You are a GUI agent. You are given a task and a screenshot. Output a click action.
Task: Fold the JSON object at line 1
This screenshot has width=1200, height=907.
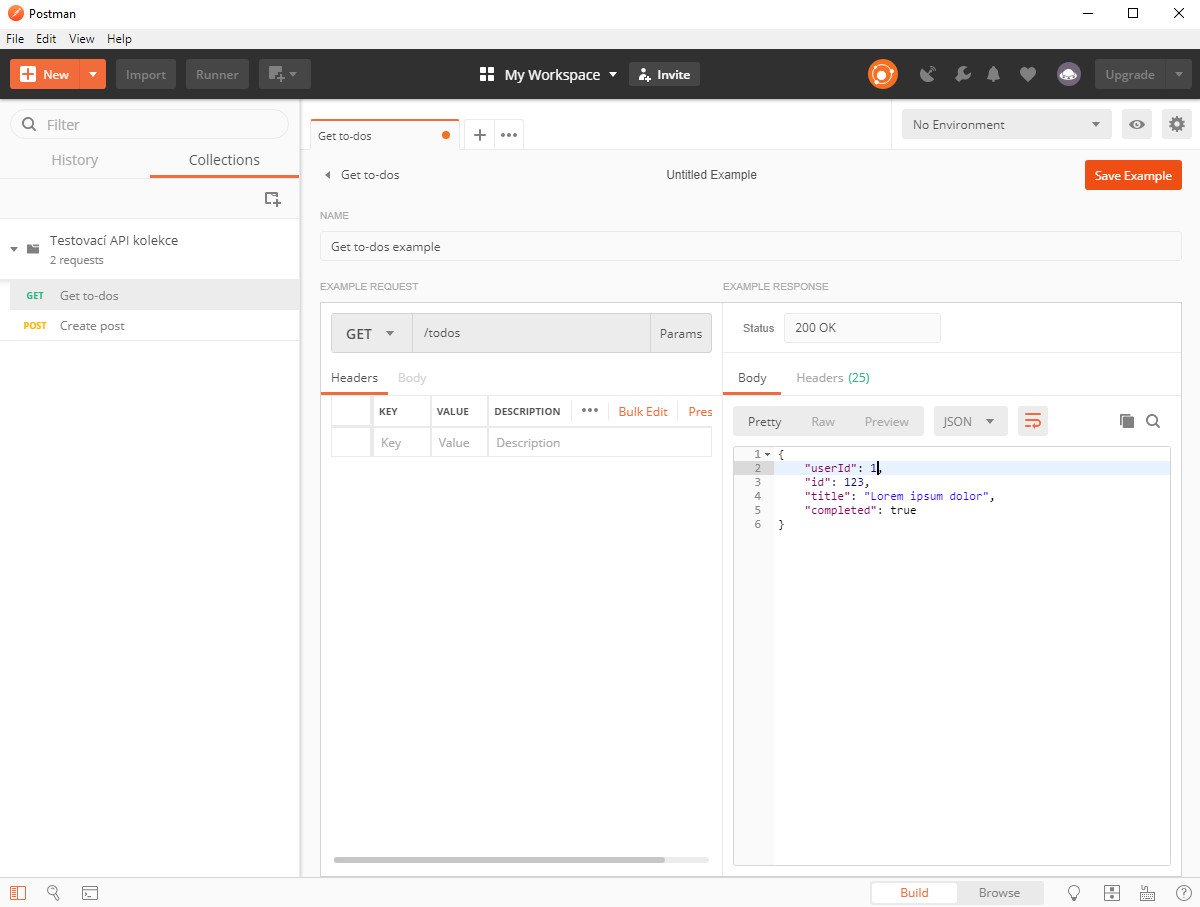point(767,455)
